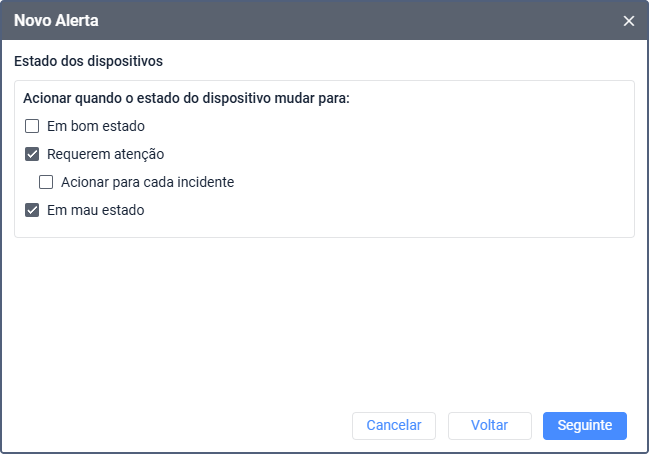The image size is (649, 454).
Task: Click the Em bom estado label text
Action: click(x=96, y=126)
